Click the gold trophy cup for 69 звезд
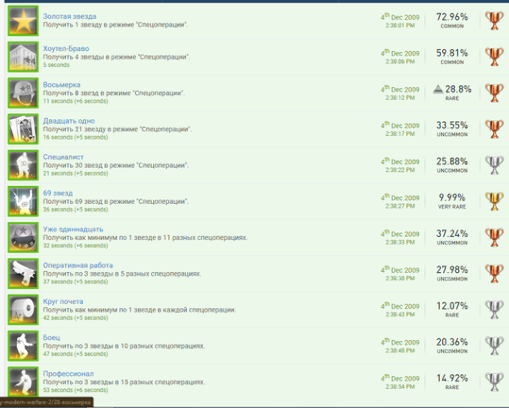Screen dimensions: 509x408 coord(494,201)
